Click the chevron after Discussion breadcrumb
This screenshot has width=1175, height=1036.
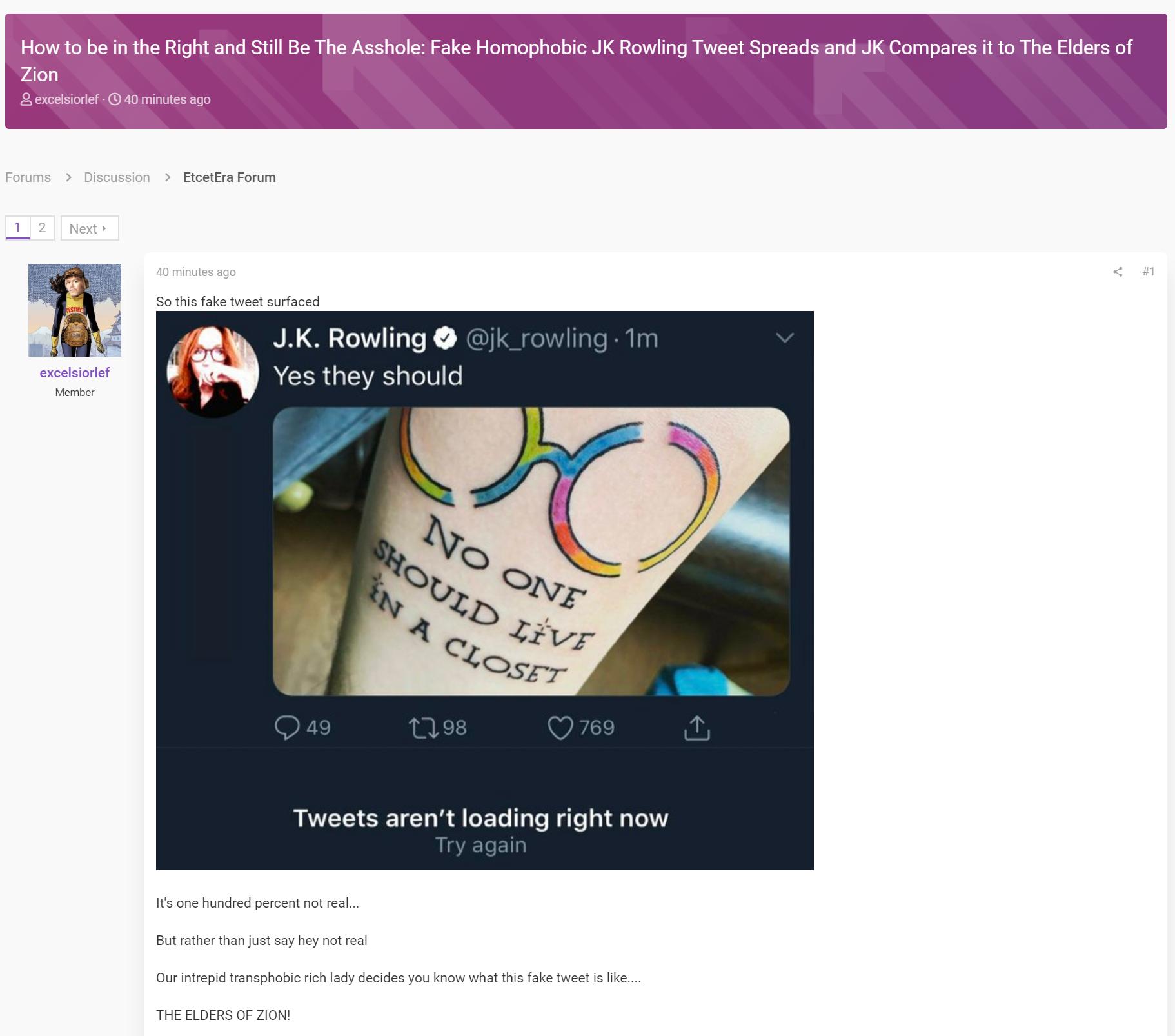coord(168,177)
